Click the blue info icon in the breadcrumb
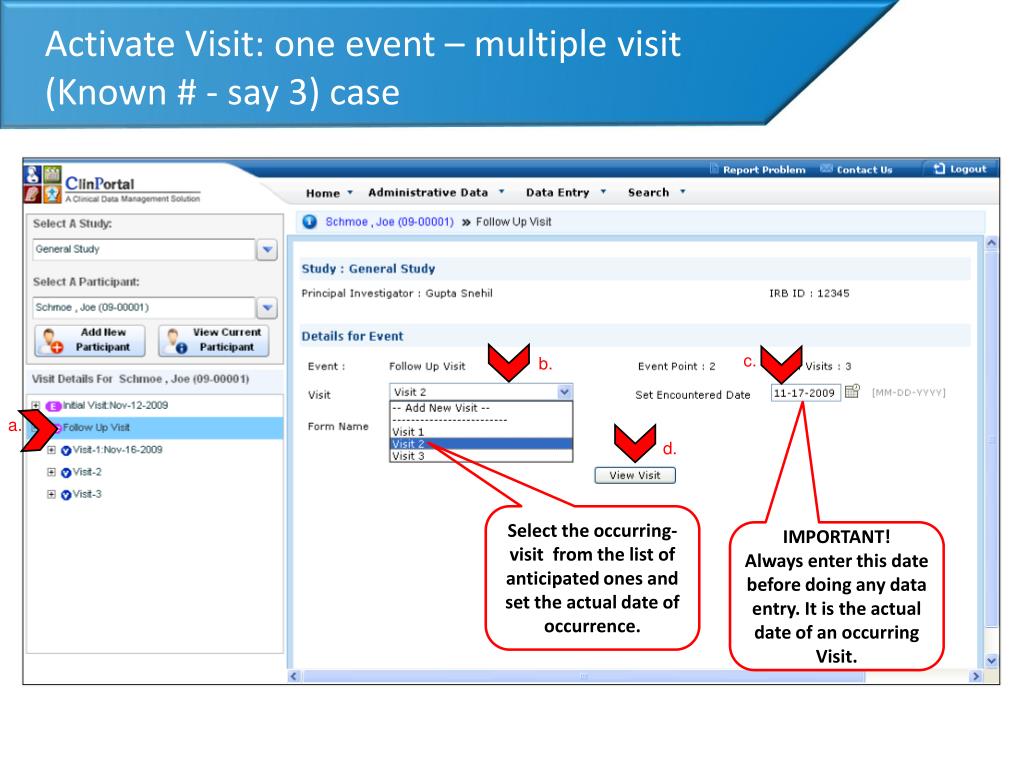 coord(310,222)
